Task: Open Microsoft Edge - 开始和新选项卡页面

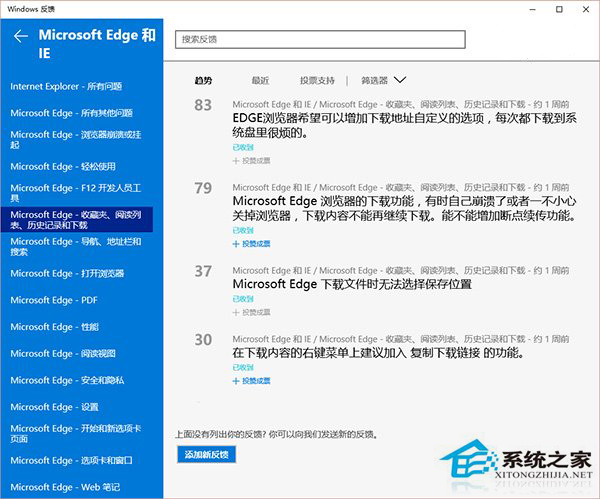Action: pos(76,433)
